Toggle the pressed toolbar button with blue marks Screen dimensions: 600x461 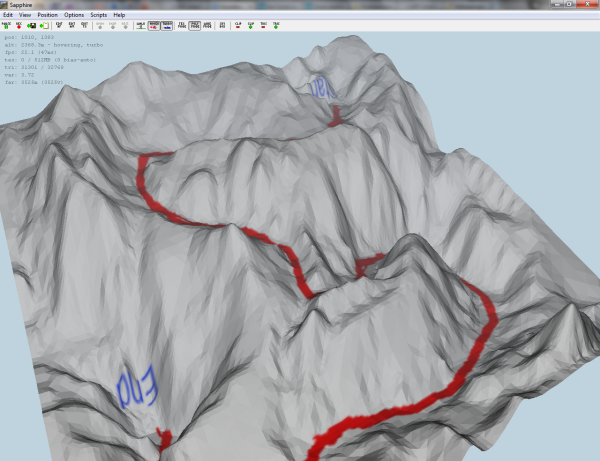167,25
